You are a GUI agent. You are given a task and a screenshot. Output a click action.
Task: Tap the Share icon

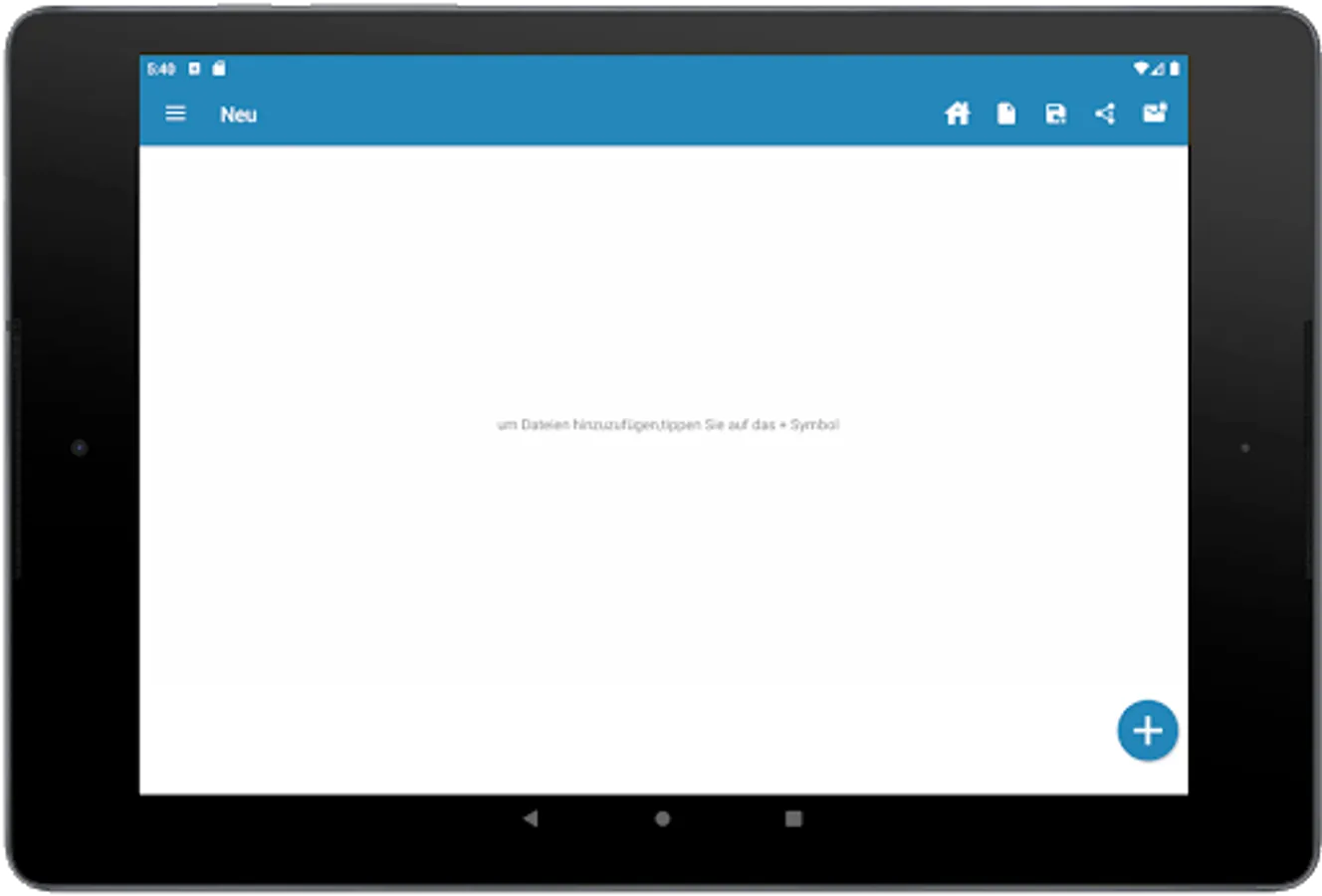(x=1105, y=113)
